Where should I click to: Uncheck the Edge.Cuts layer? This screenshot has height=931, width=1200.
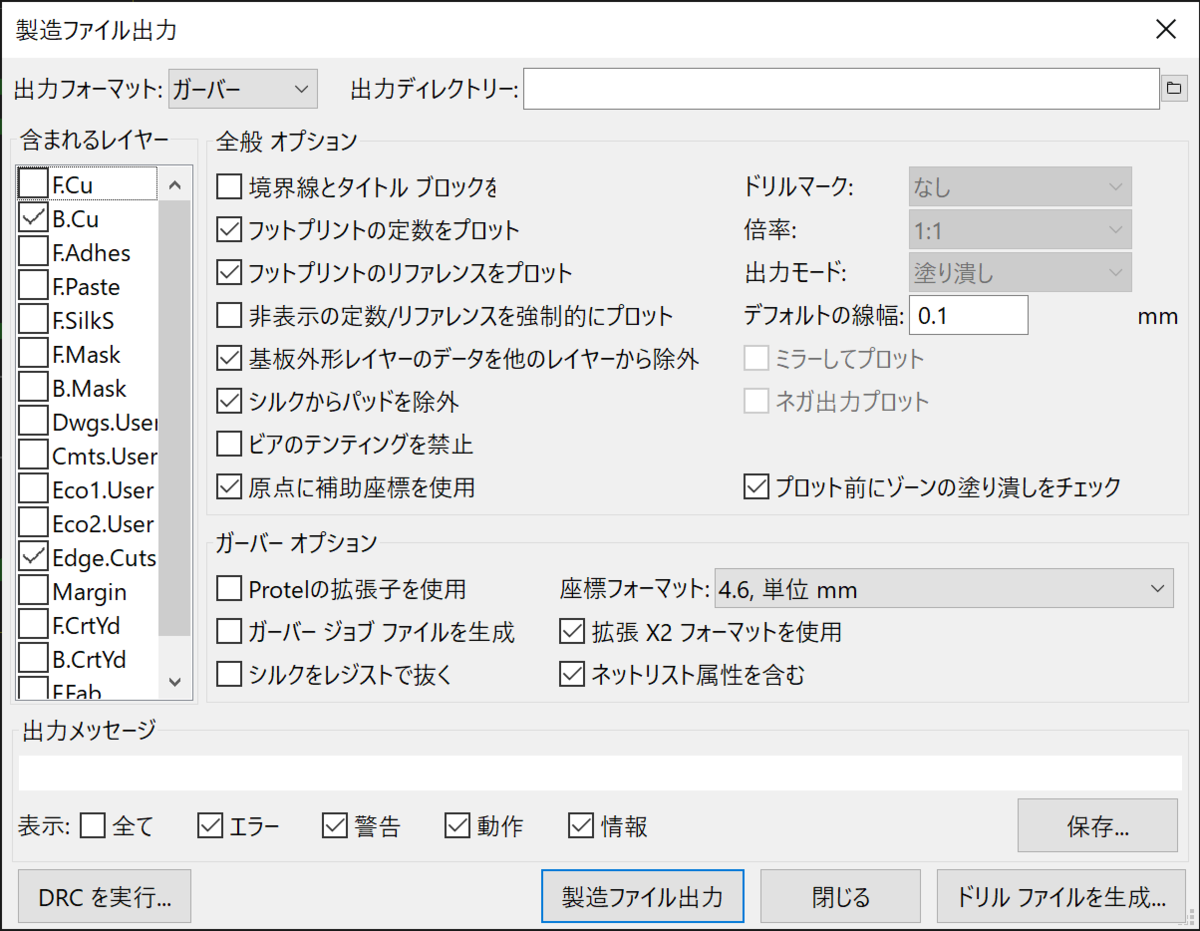click(33, 557)
